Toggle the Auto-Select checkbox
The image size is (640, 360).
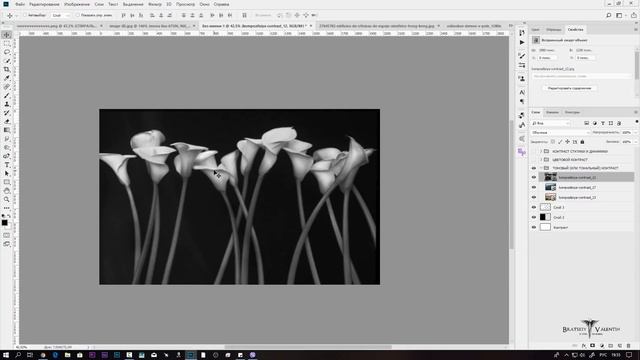pyautogui.click(x=25, y=15)
